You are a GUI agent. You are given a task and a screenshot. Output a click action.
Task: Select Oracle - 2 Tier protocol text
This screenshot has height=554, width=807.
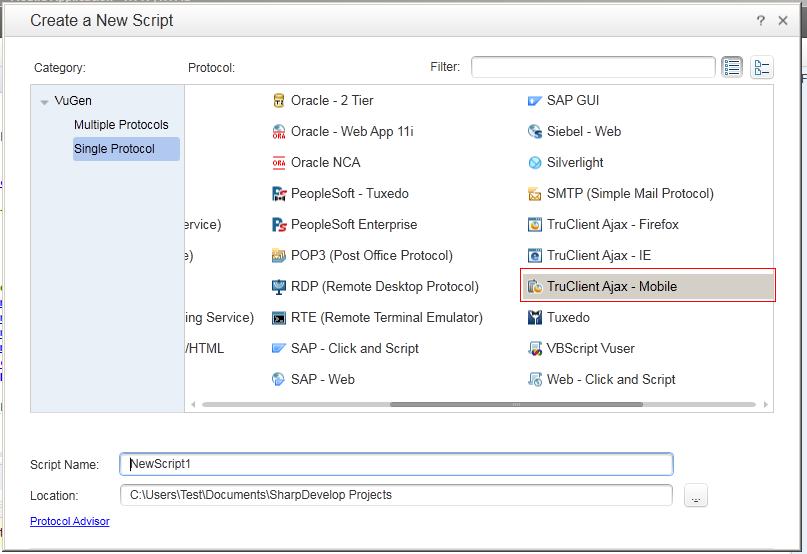[332, 101]
